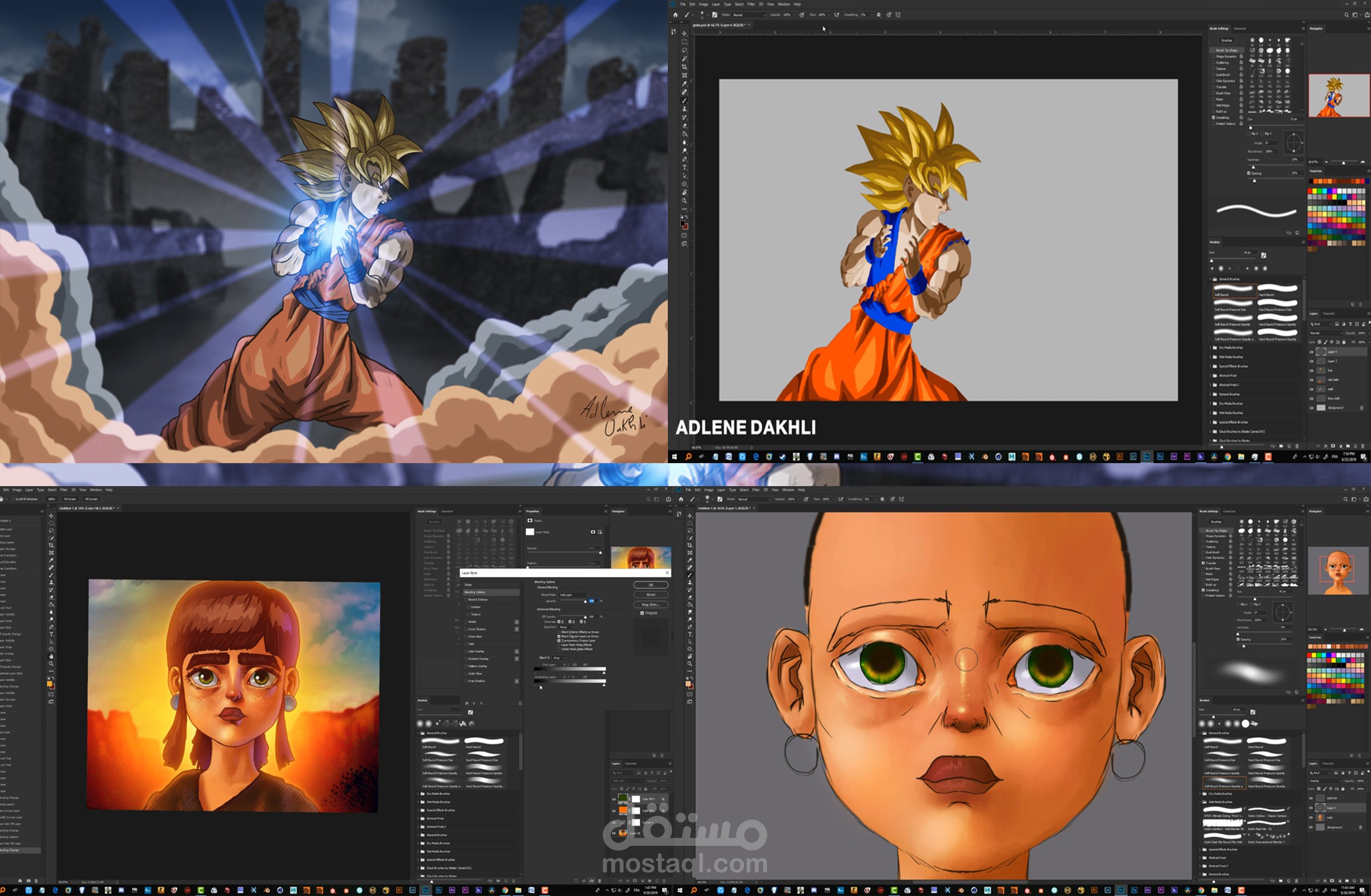This screenshot has height=896, width=1371.
Task: Select the Type tool in bald face window
Action: (x=690, y=634)
